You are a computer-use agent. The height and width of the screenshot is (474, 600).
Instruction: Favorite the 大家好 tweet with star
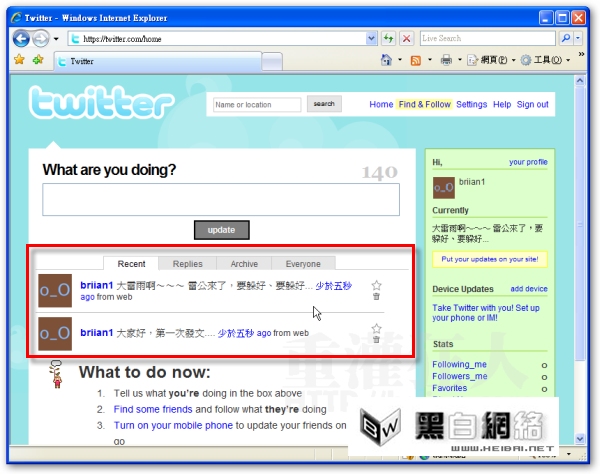tap(376, 328)
